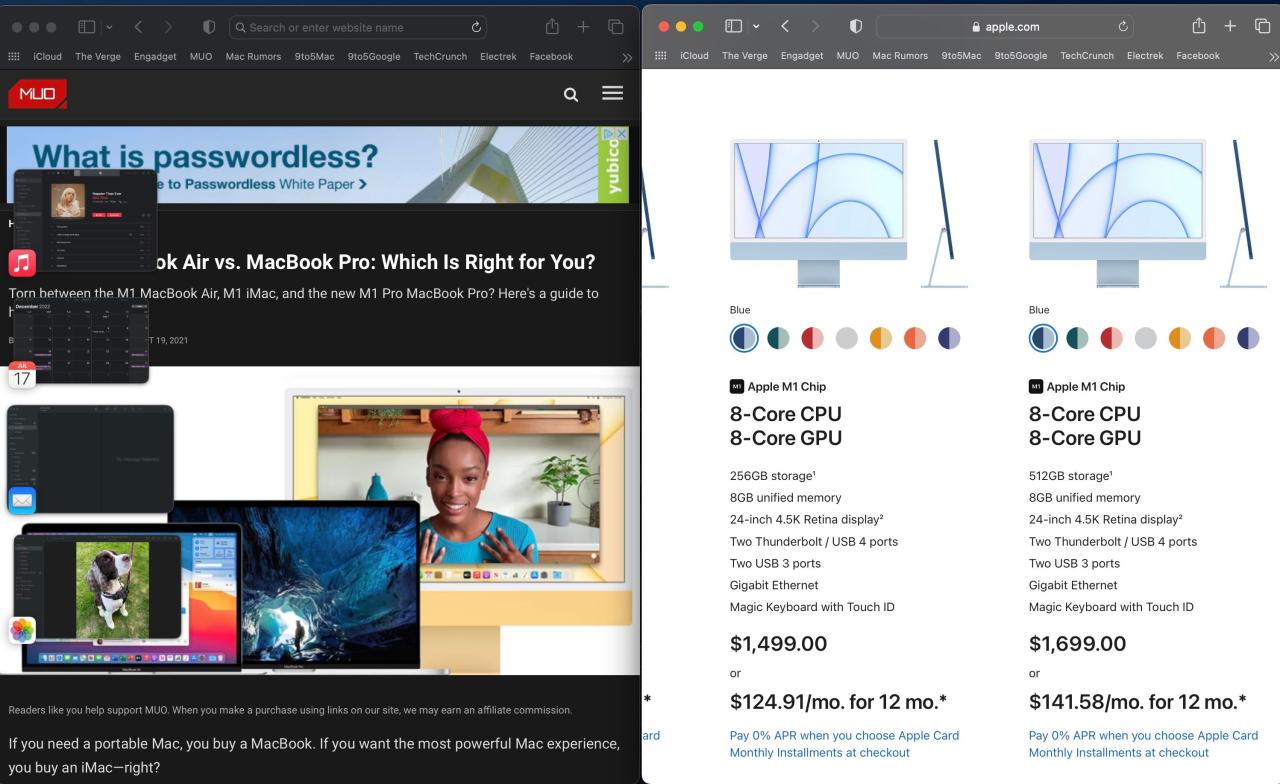1280x784 pixels.
Task: Select the purple color for the $1,699 iMac
Action: tap(1248, 338)
